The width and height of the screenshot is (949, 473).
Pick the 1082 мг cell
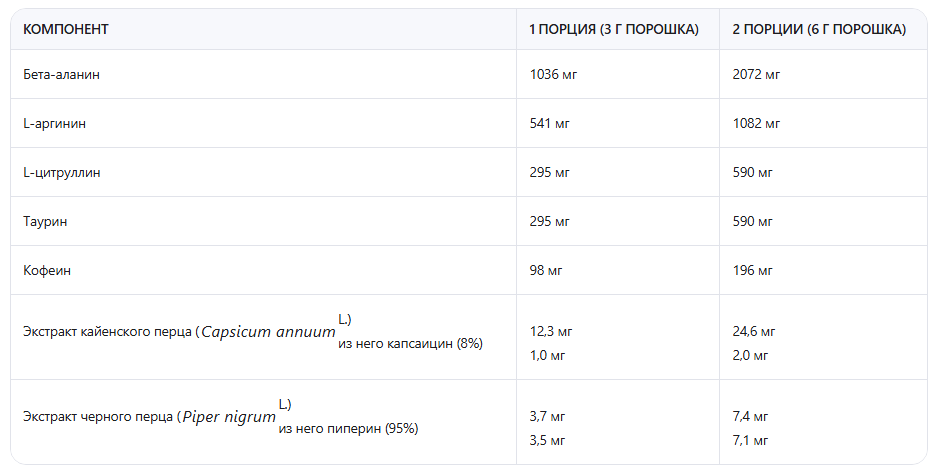pyautogui.click(x=756, y=123)
